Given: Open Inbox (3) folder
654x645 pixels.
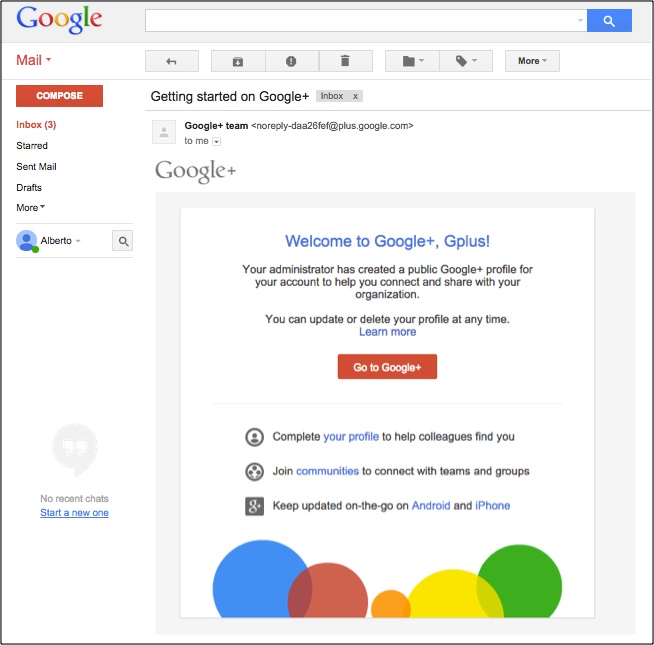Looking at the screenshot, I should pos(36,125).
